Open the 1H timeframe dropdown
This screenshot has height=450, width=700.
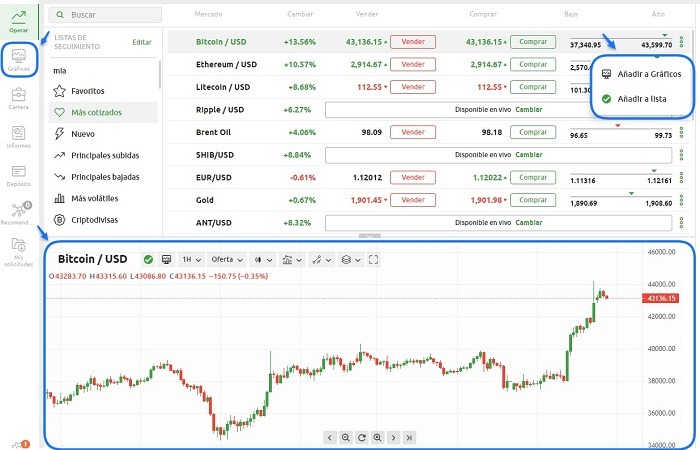pos(192,259)
